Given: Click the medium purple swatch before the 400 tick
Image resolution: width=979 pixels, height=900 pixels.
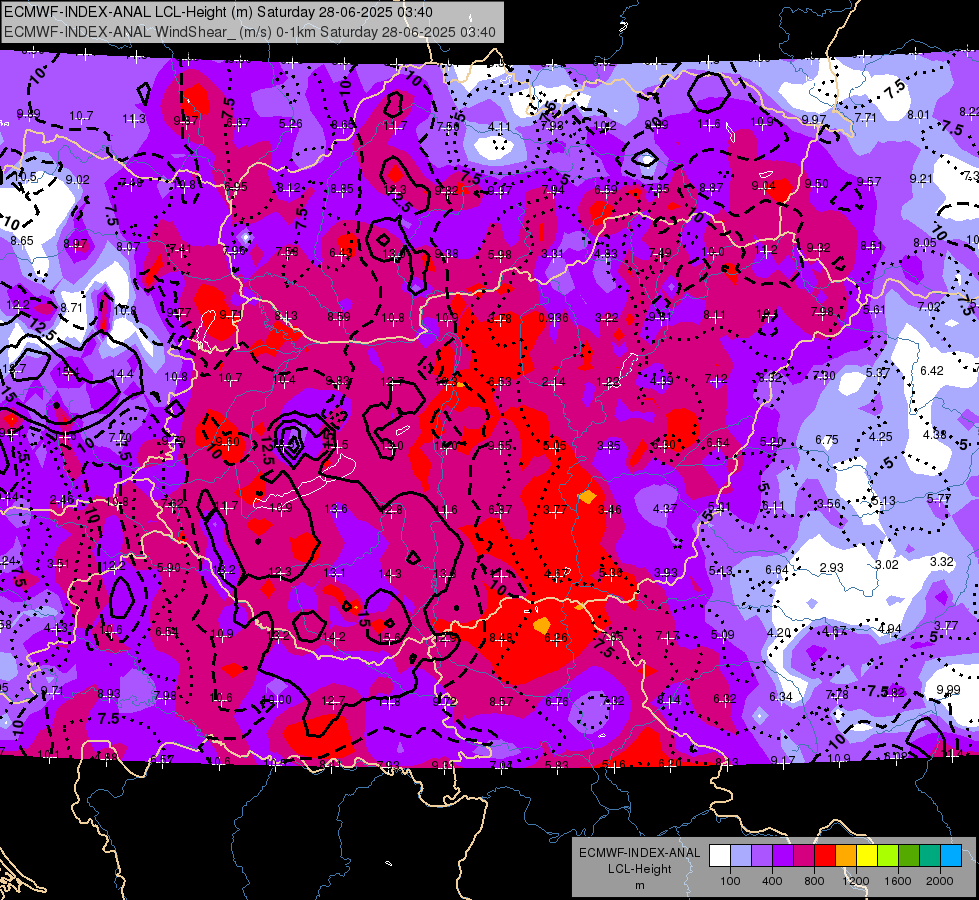Looking at the screenshot, I should click(762, 856).
